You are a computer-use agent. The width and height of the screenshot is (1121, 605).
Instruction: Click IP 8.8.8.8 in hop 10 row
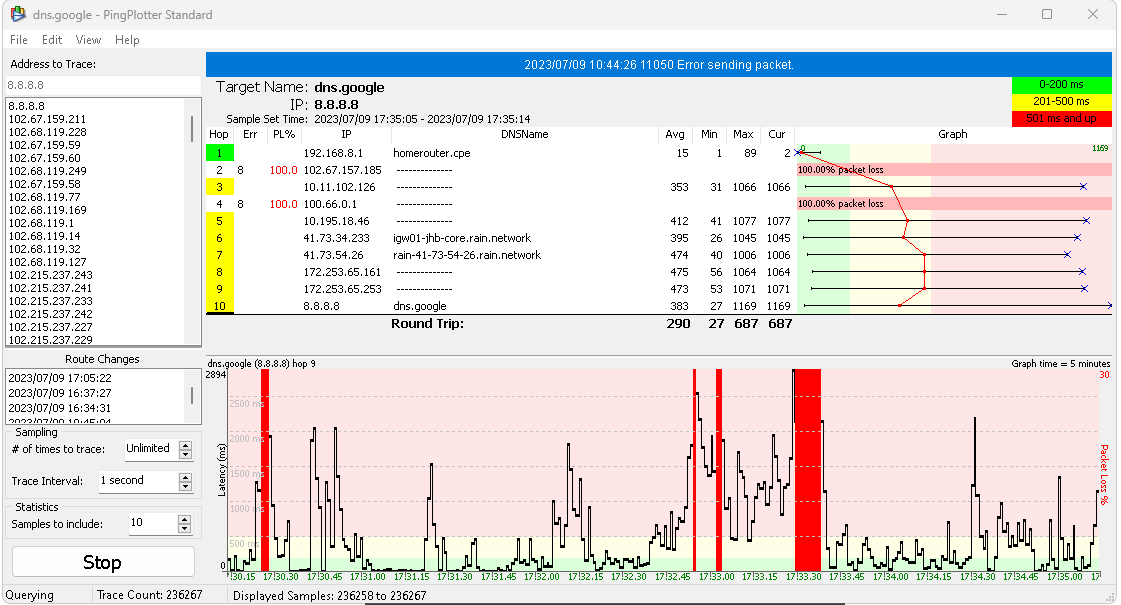(321, 306)
